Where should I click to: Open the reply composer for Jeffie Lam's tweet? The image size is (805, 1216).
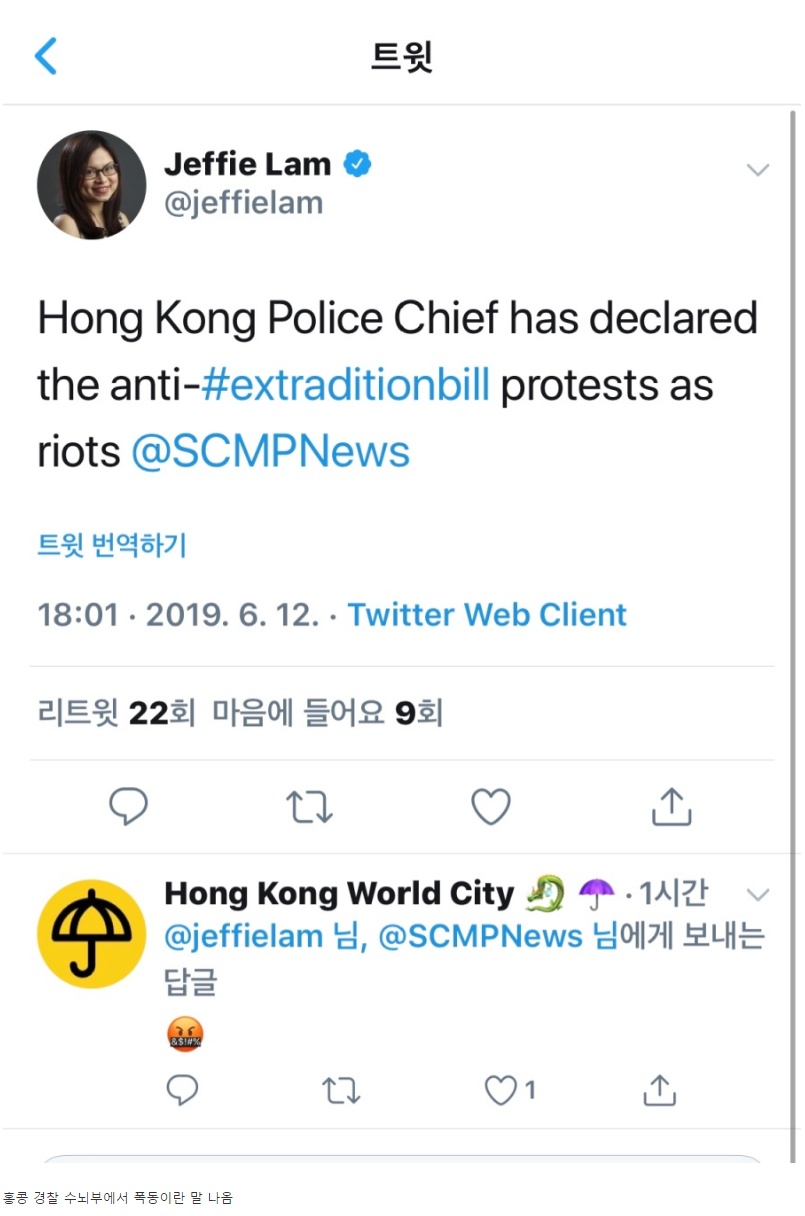pos(128,806)
